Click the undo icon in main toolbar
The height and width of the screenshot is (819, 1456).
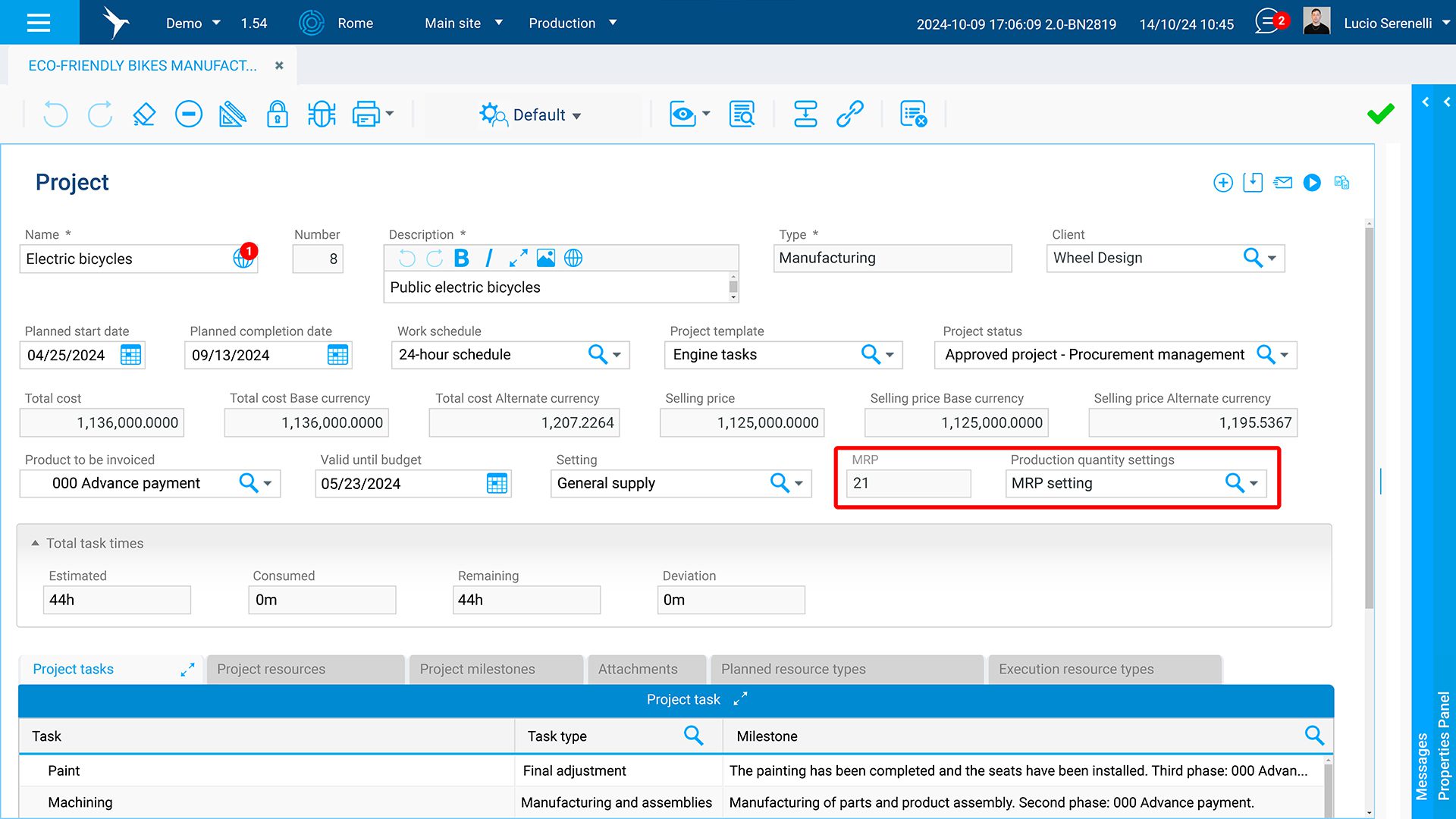click(55, 115)
